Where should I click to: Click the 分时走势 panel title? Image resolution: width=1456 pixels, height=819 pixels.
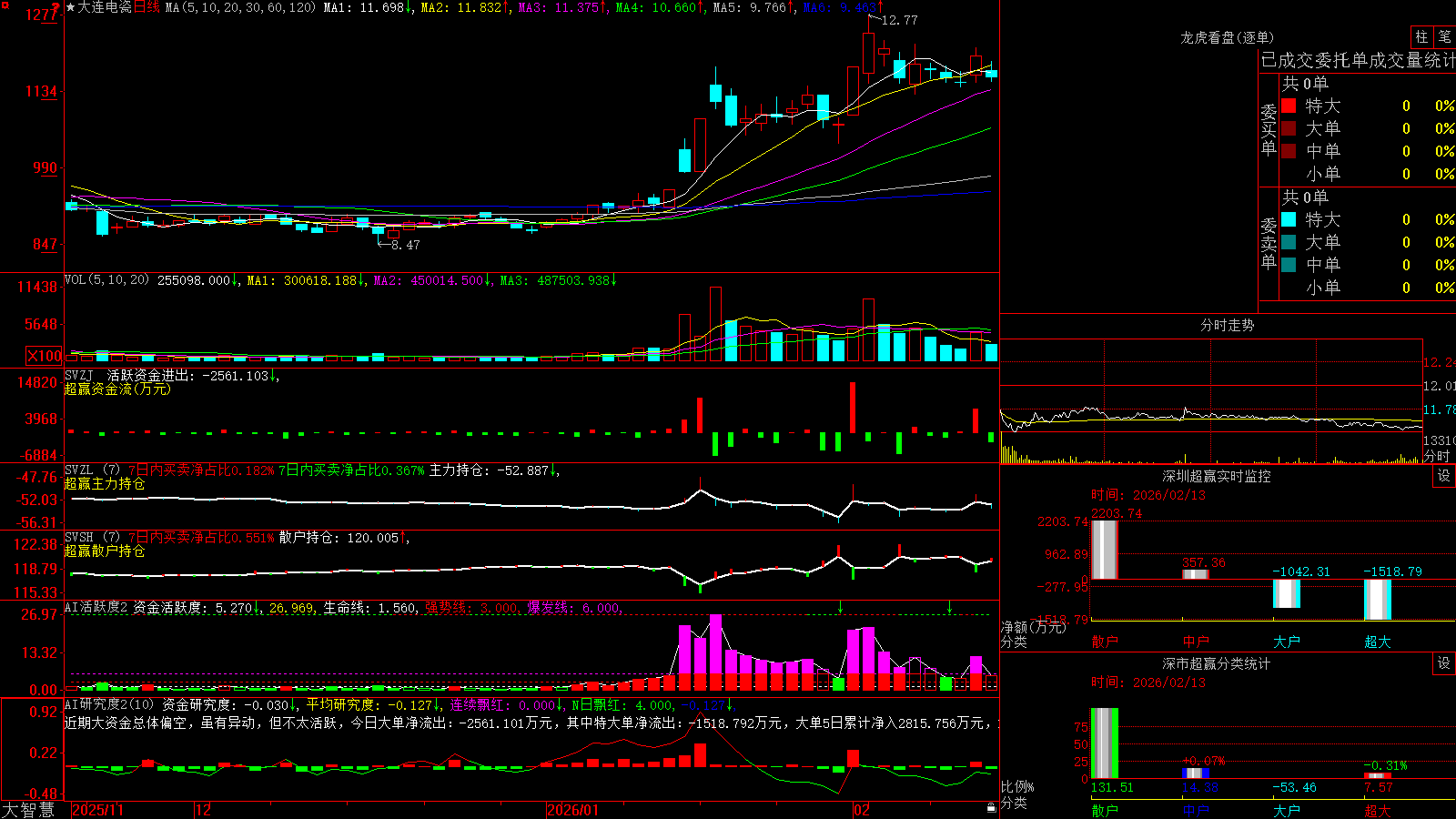pos(1227,325)
